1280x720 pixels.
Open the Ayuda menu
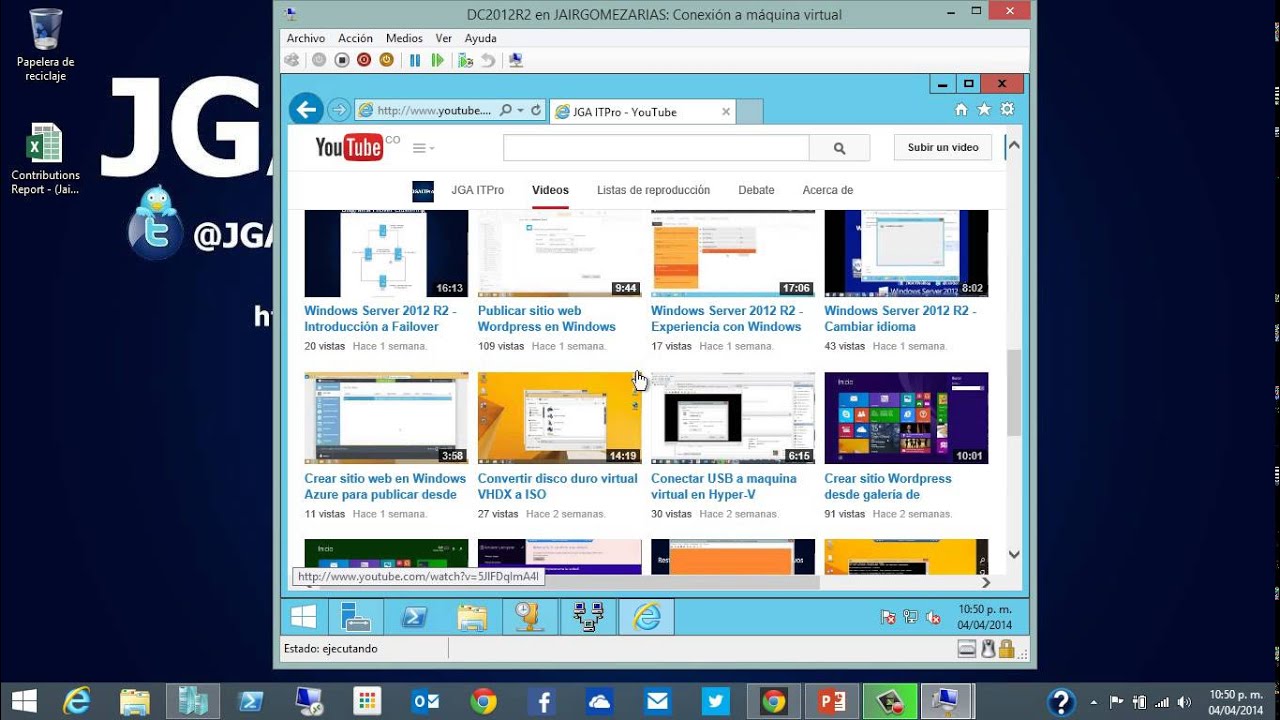[481, 38]
